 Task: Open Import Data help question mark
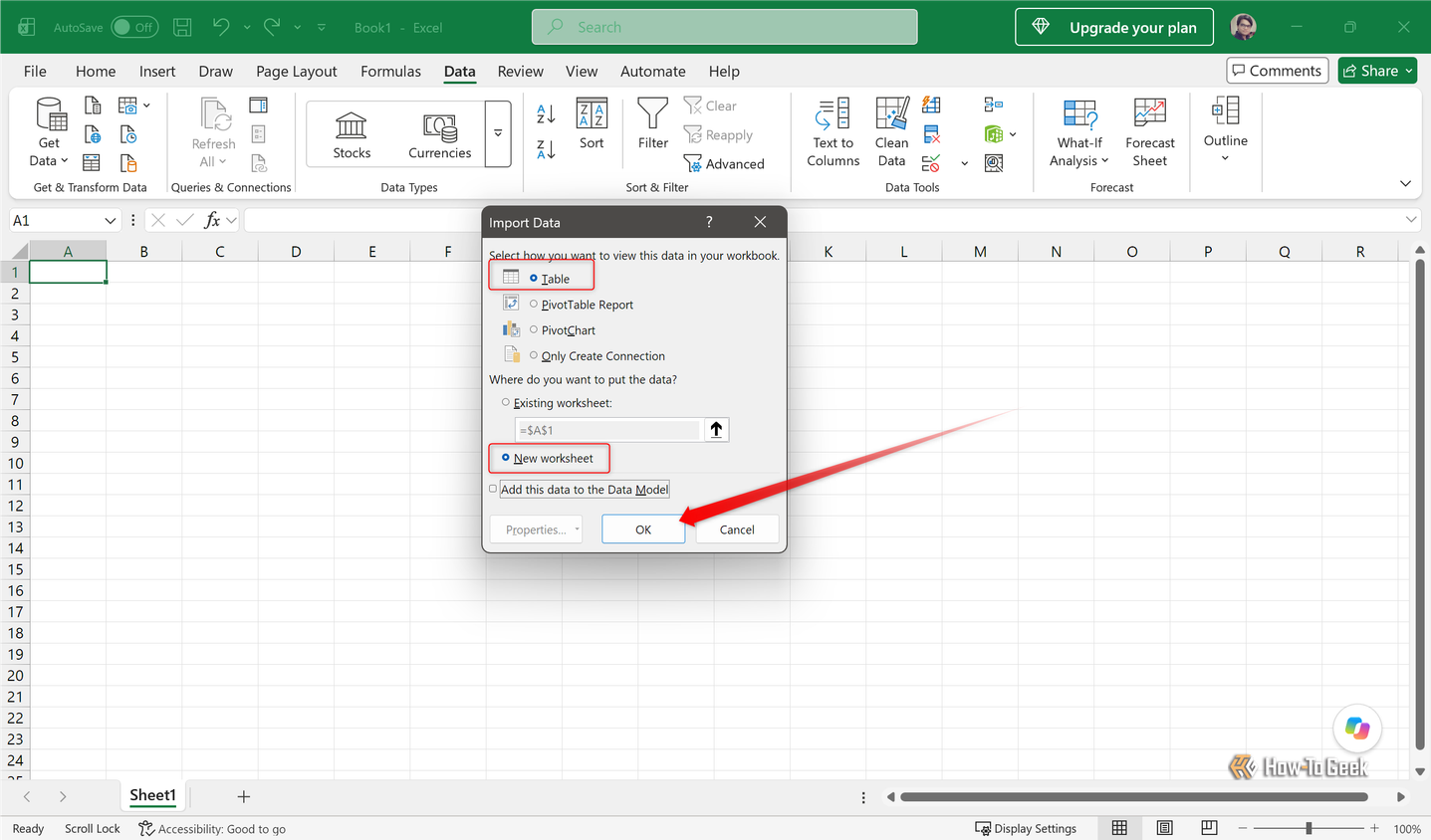coord(709,222)
